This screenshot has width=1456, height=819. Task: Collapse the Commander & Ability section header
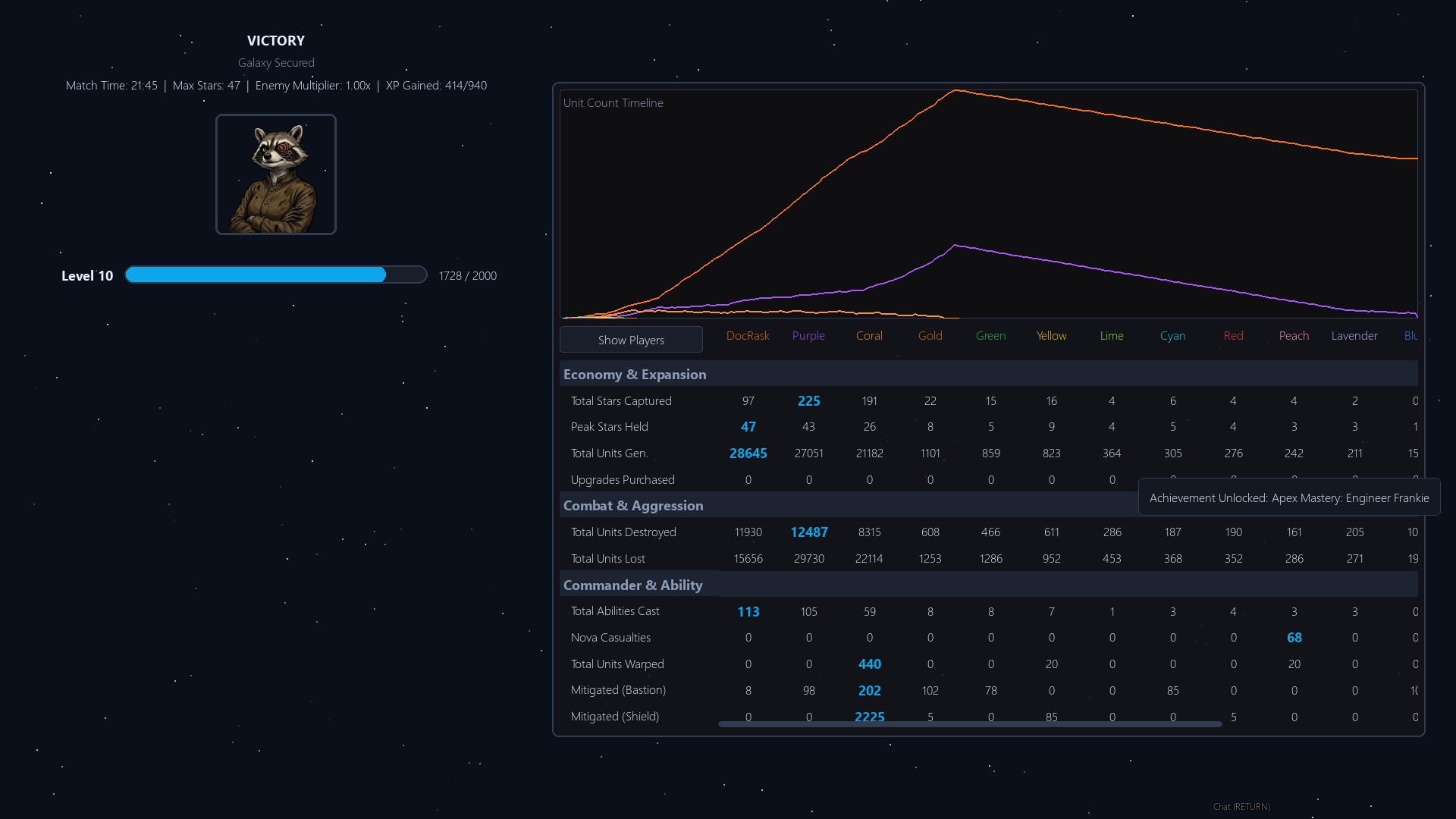[x=989, y=585]
